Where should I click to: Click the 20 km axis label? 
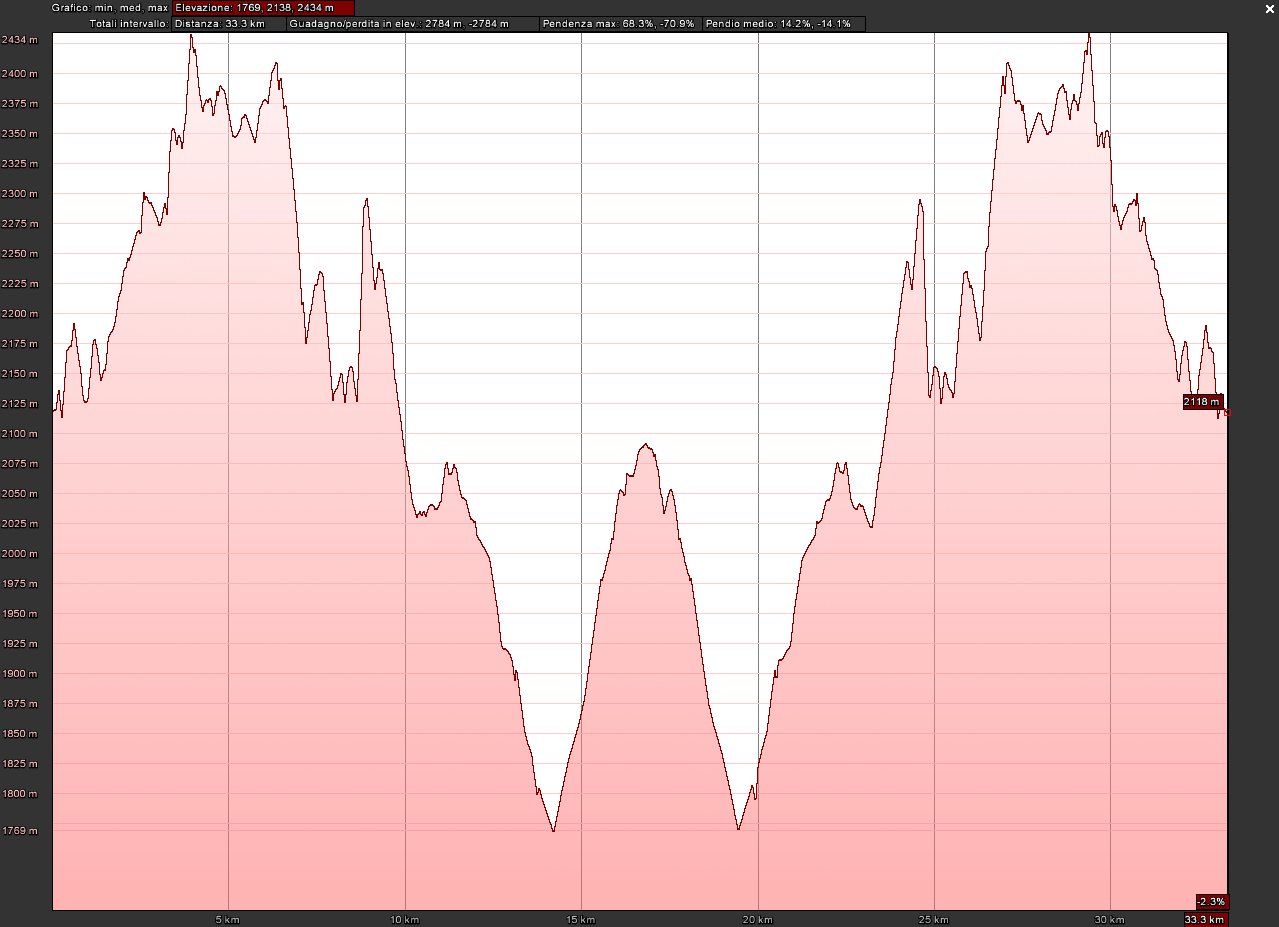coord(757,919)
